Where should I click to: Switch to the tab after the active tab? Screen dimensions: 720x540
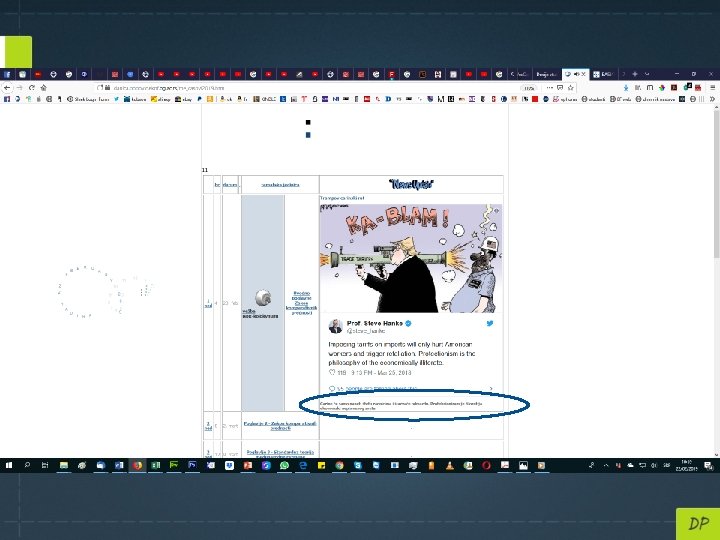tap(602, 74)
